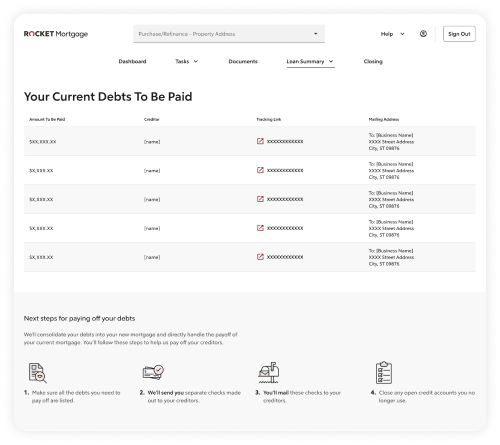
Task: Click the Amount To Be Paid column header
Action: click(47, 119)
